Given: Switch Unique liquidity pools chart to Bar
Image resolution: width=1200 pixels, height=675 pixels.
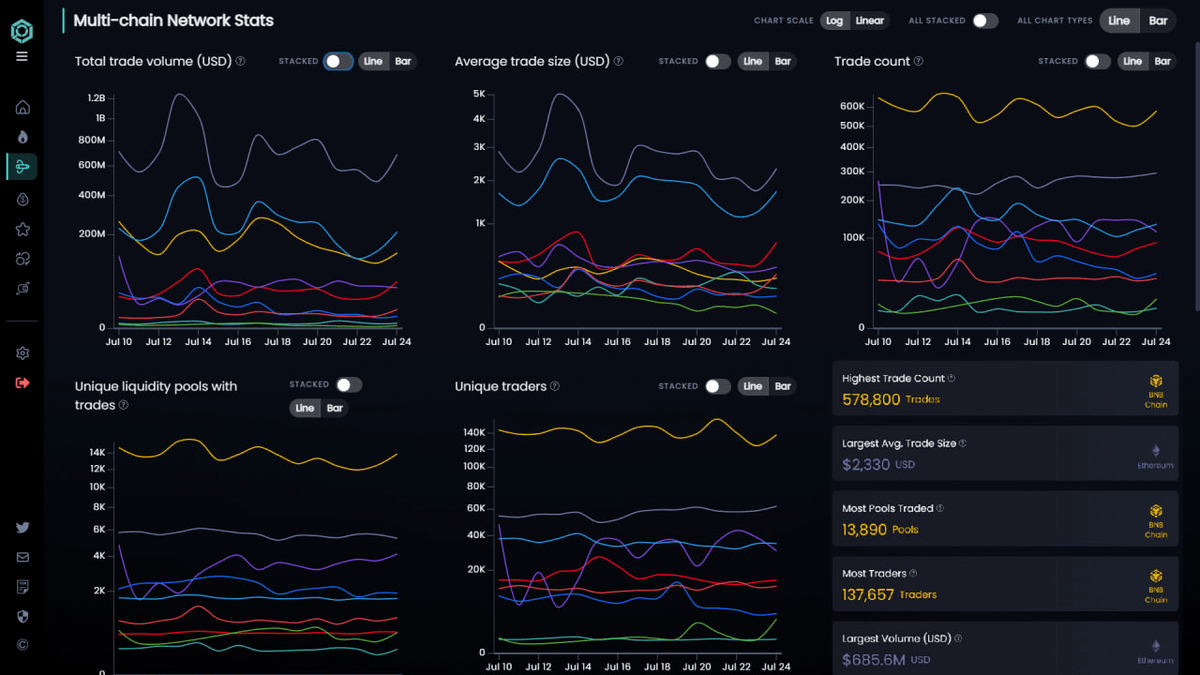Looking at the screenshot, I should [x=335, y=408].
